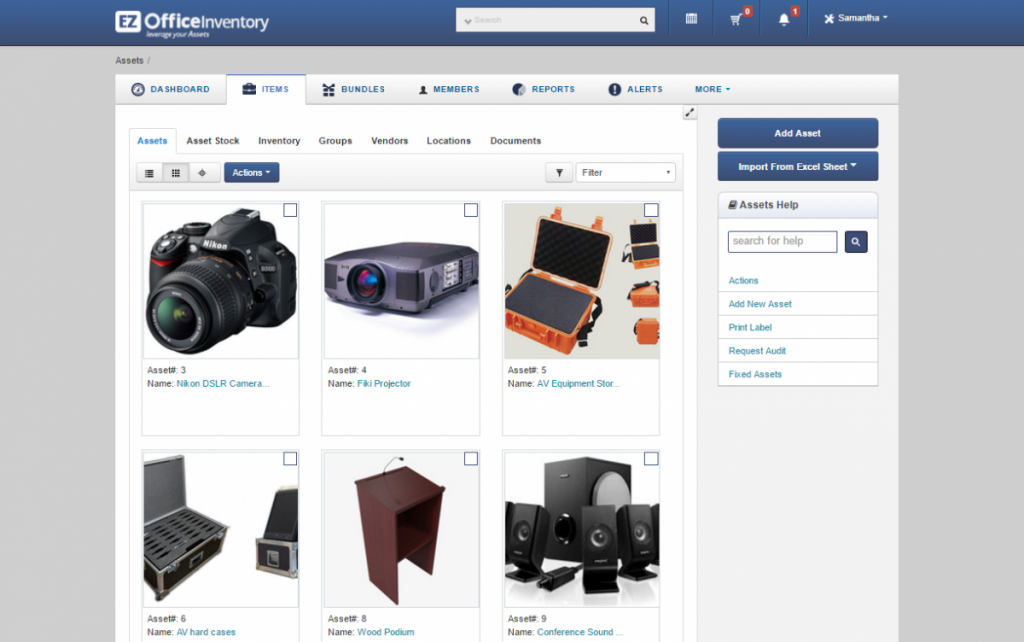Switch to list view layout

click(148, 172)
